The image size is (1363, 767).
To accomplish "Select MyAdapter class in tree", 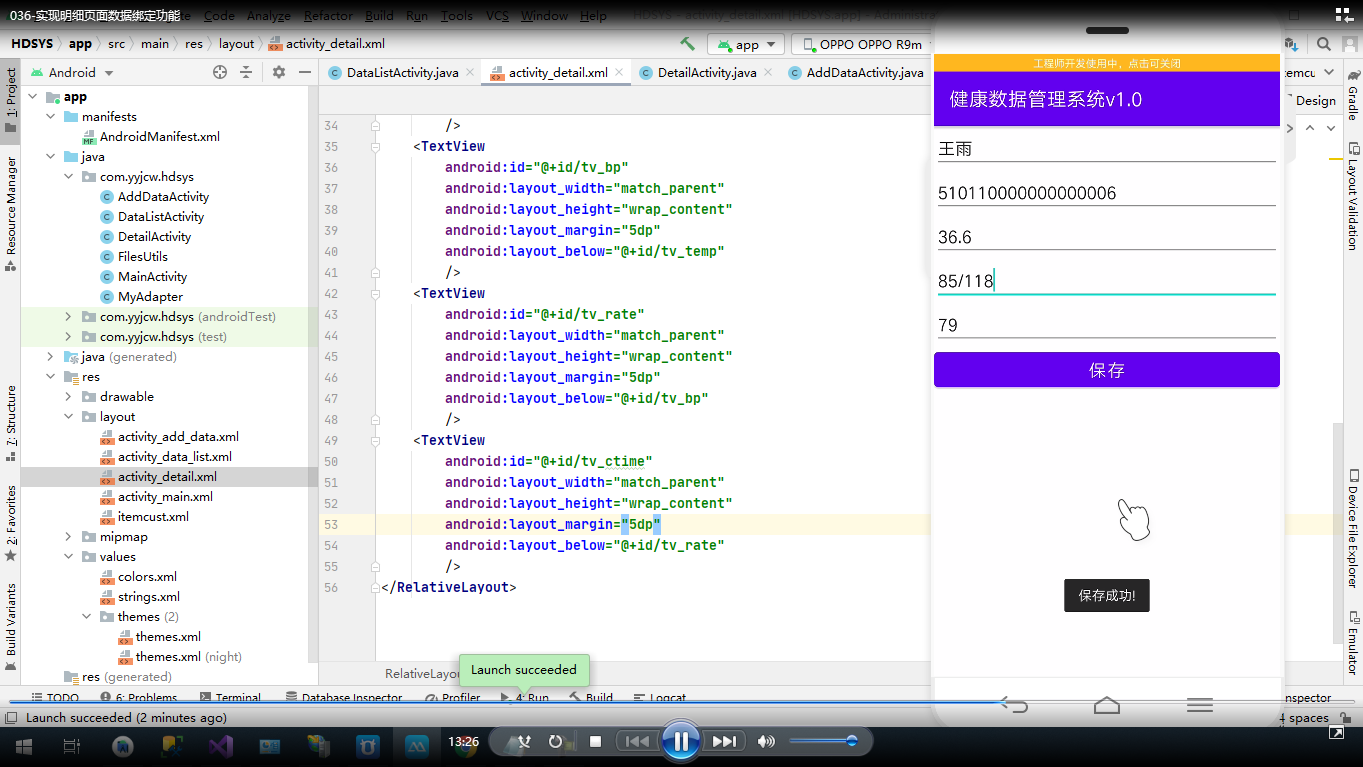I will pyautogui.click(x=150, y=297).
